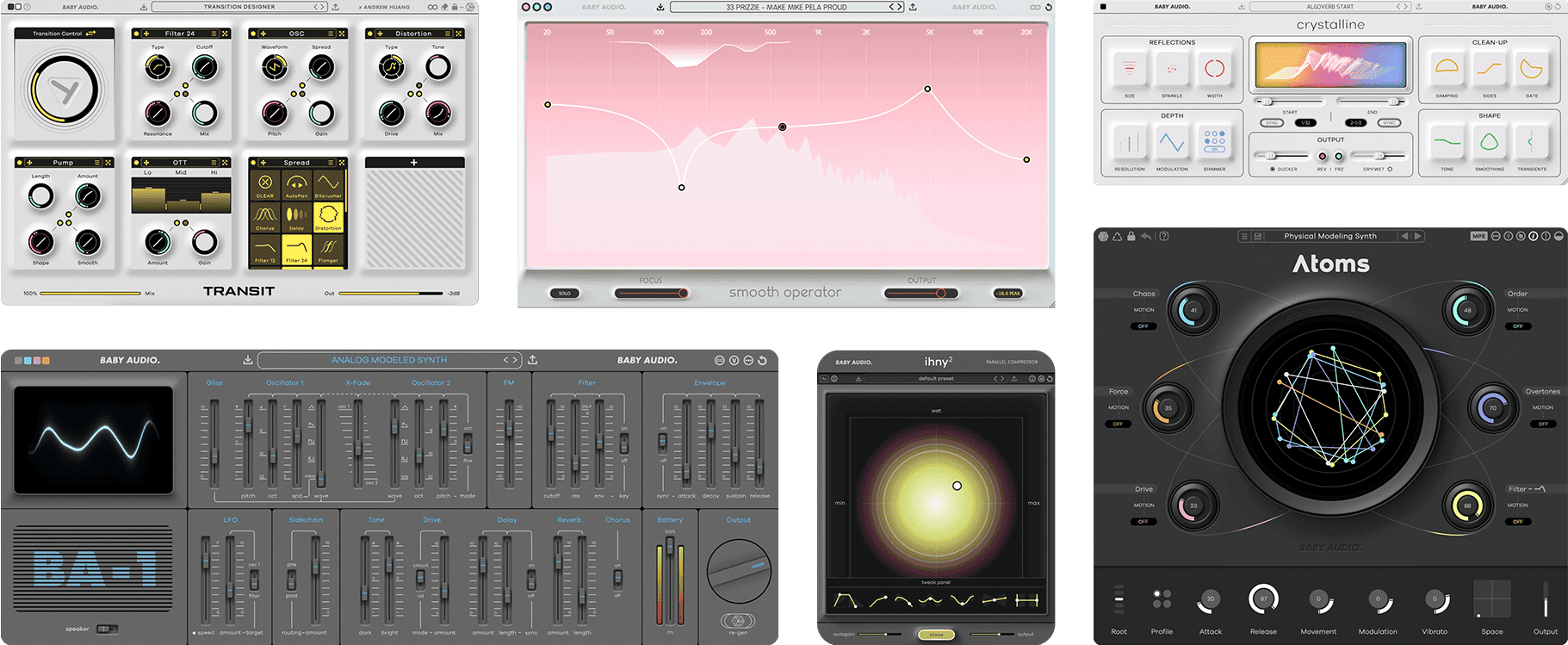1568x645 pixels.
Task: Toggle the Pump module power dot in Transit
Action: (19, 162)
